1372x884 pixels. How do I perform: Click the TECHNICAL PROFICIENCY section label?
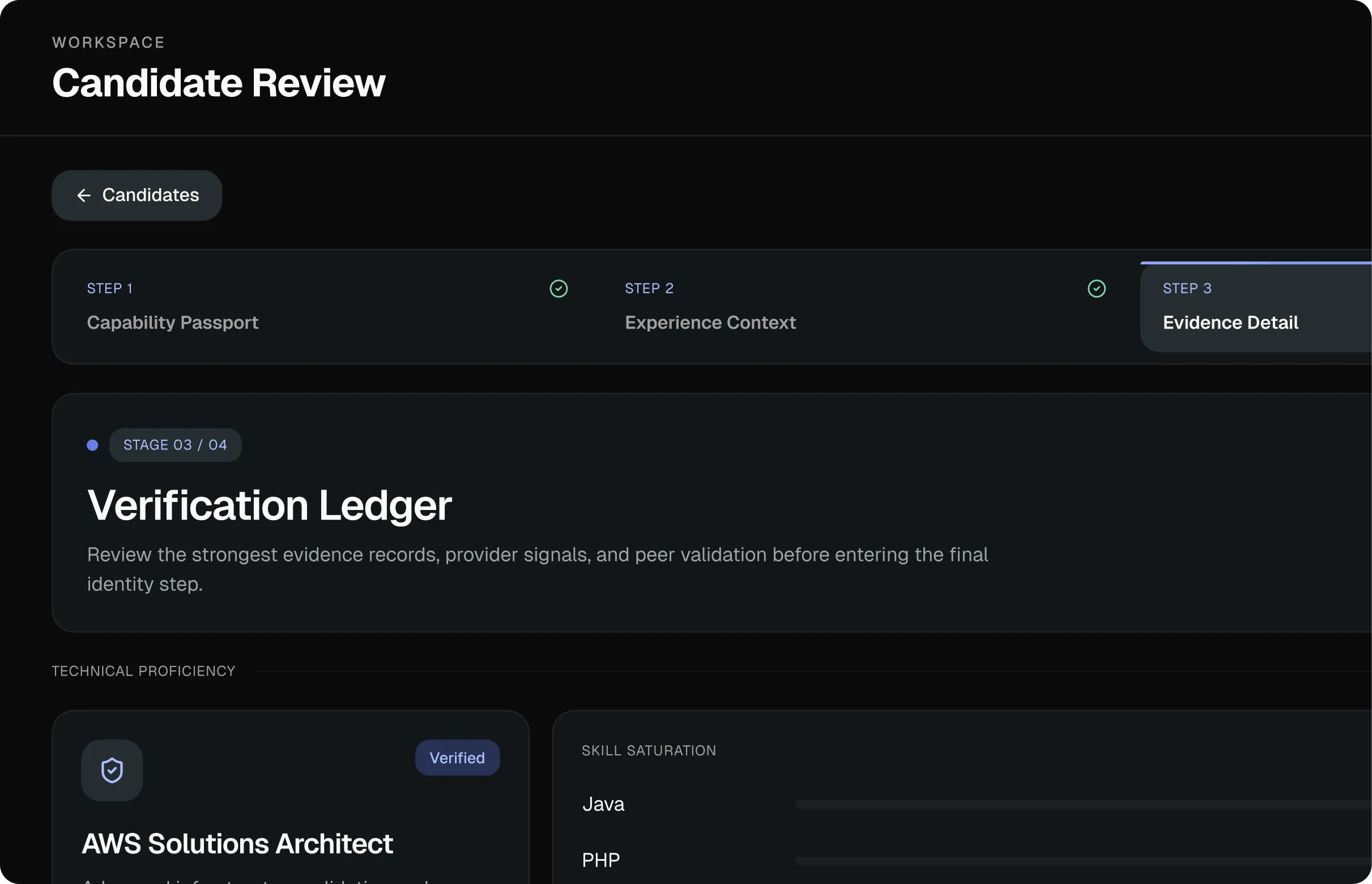coord(143,671)
